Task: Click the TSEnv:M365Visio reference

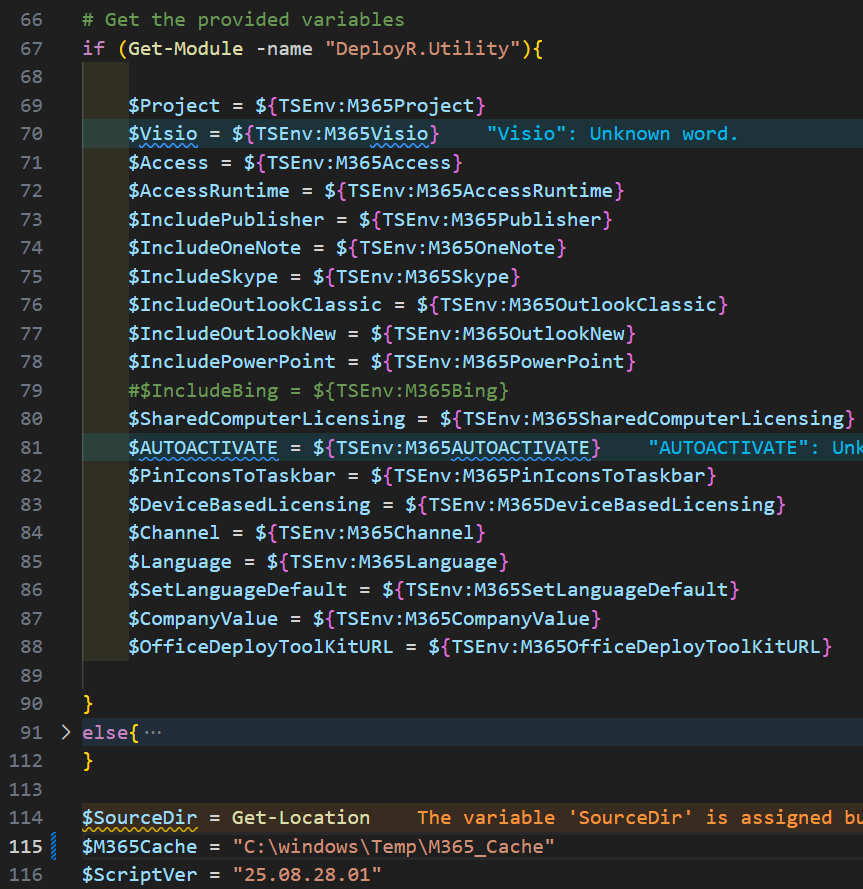Action: (342, 134)
